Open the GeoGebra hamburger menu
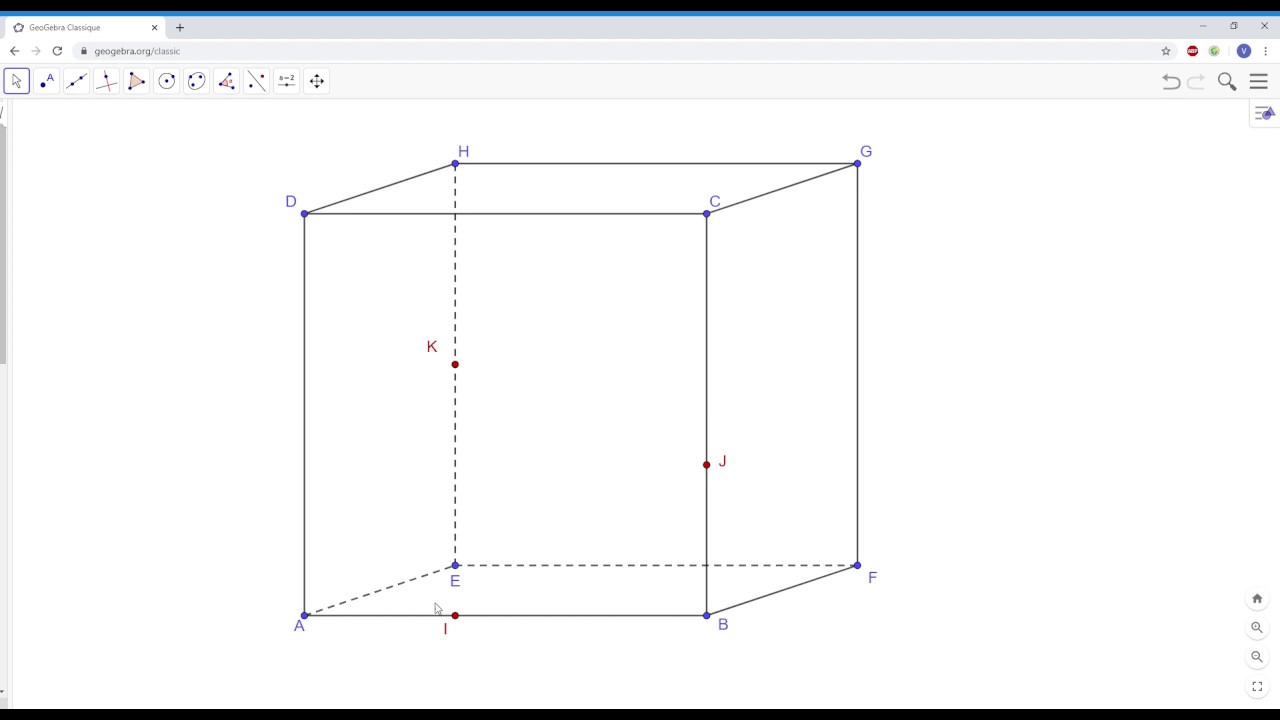The image size is (1280, 720). pos(1259,82)
